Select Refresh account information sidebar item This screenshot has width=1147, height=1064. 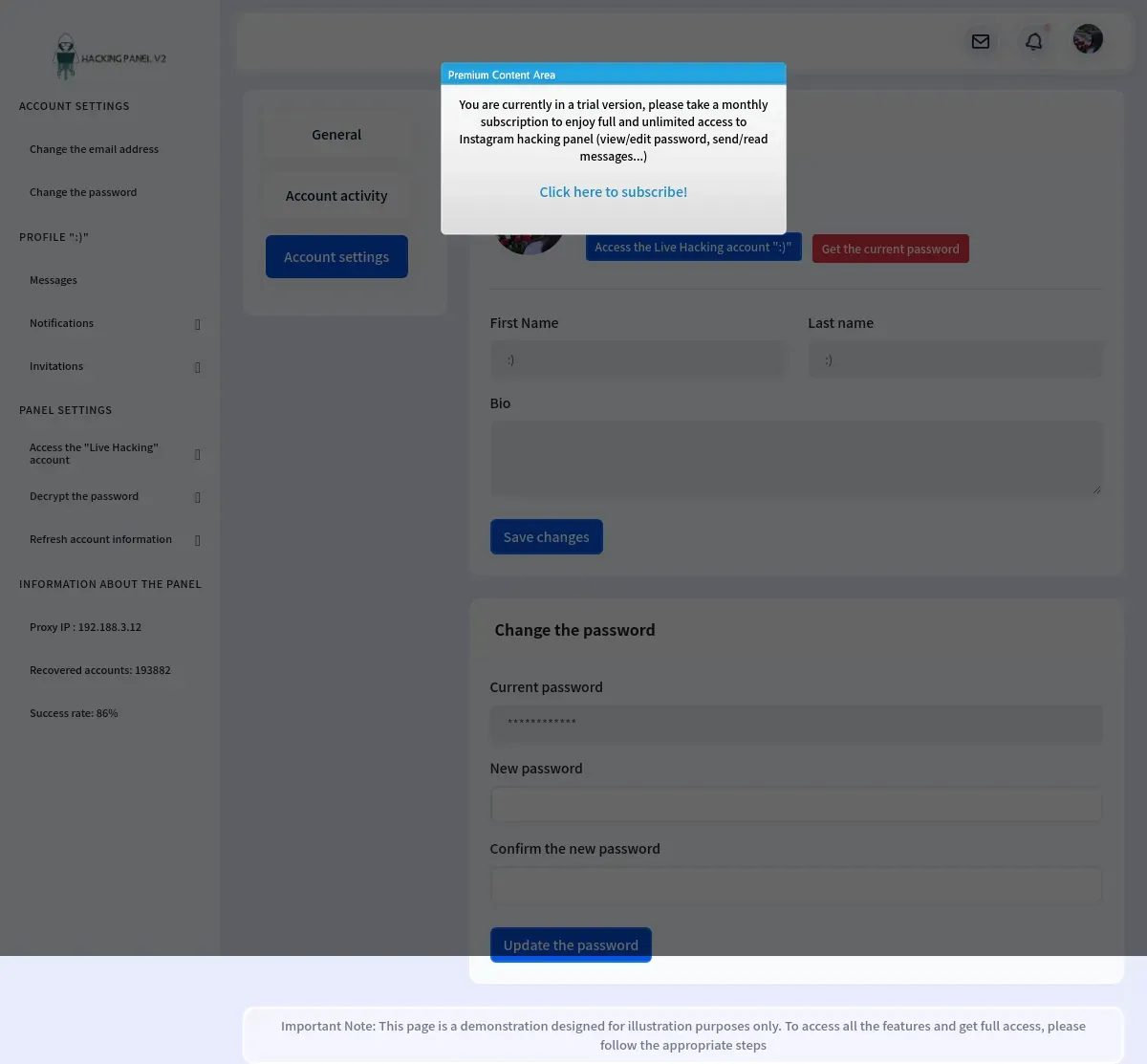100,539
